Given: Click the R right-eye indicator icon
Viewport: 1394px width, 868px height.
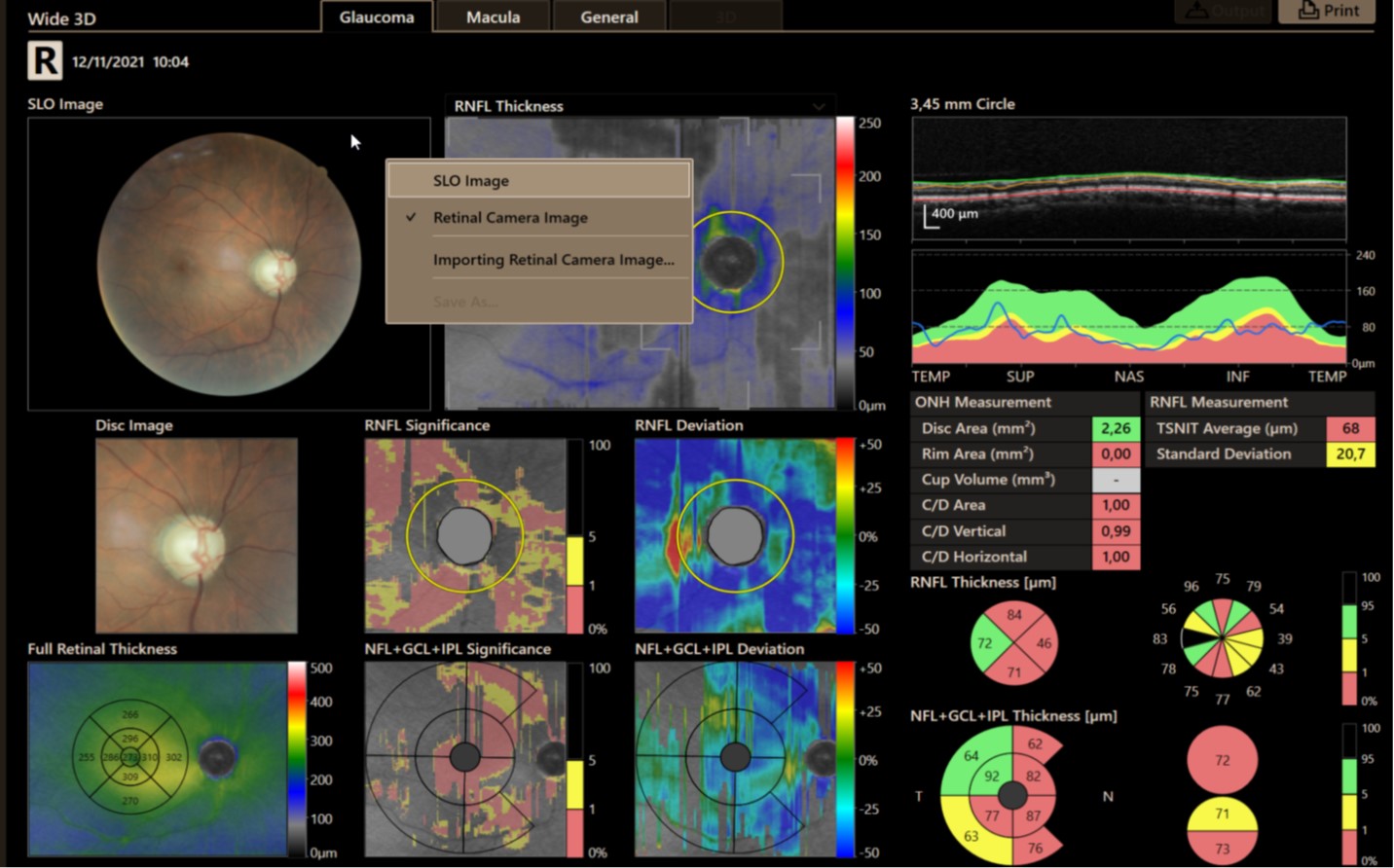Looking at the screenshot, I should coord(45,60).
